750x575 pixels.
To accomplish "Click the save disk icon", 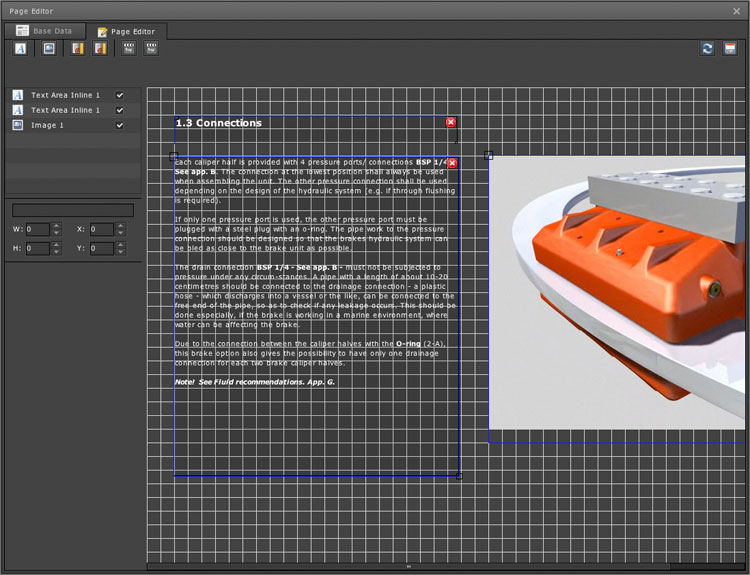I will click(x=732, y=48).
